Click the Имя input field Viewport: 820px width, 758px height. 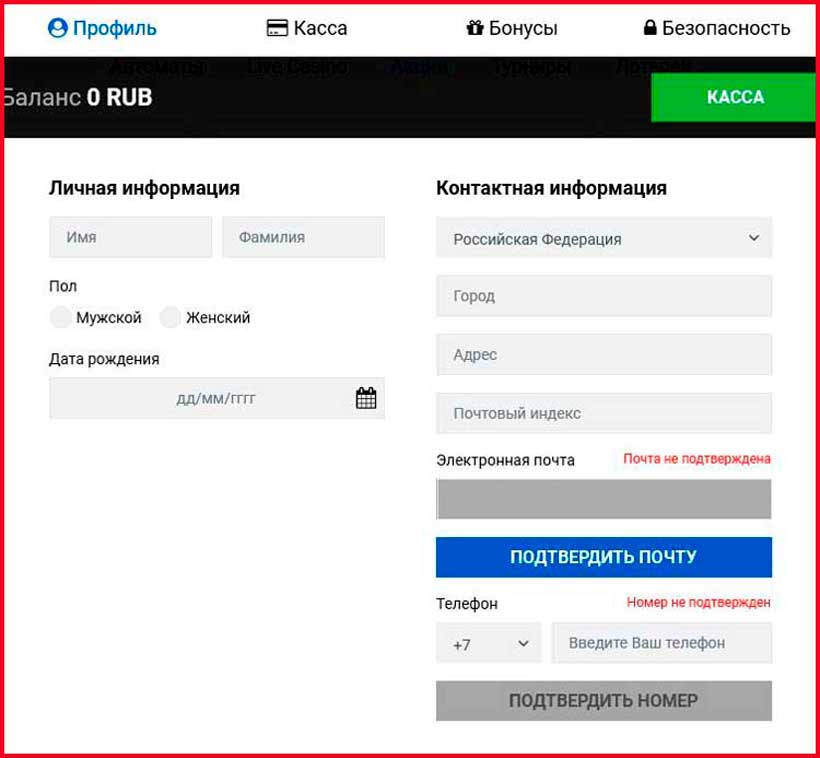coord(130,237)
